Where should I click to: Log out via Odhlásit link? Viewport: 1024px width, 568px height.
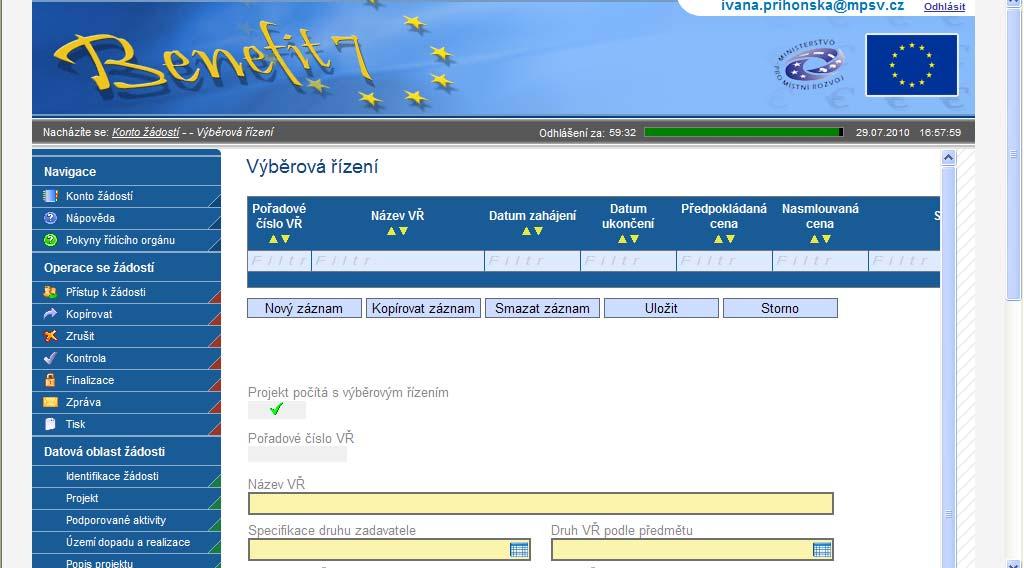pyautogui.click(x=944, y=7)
